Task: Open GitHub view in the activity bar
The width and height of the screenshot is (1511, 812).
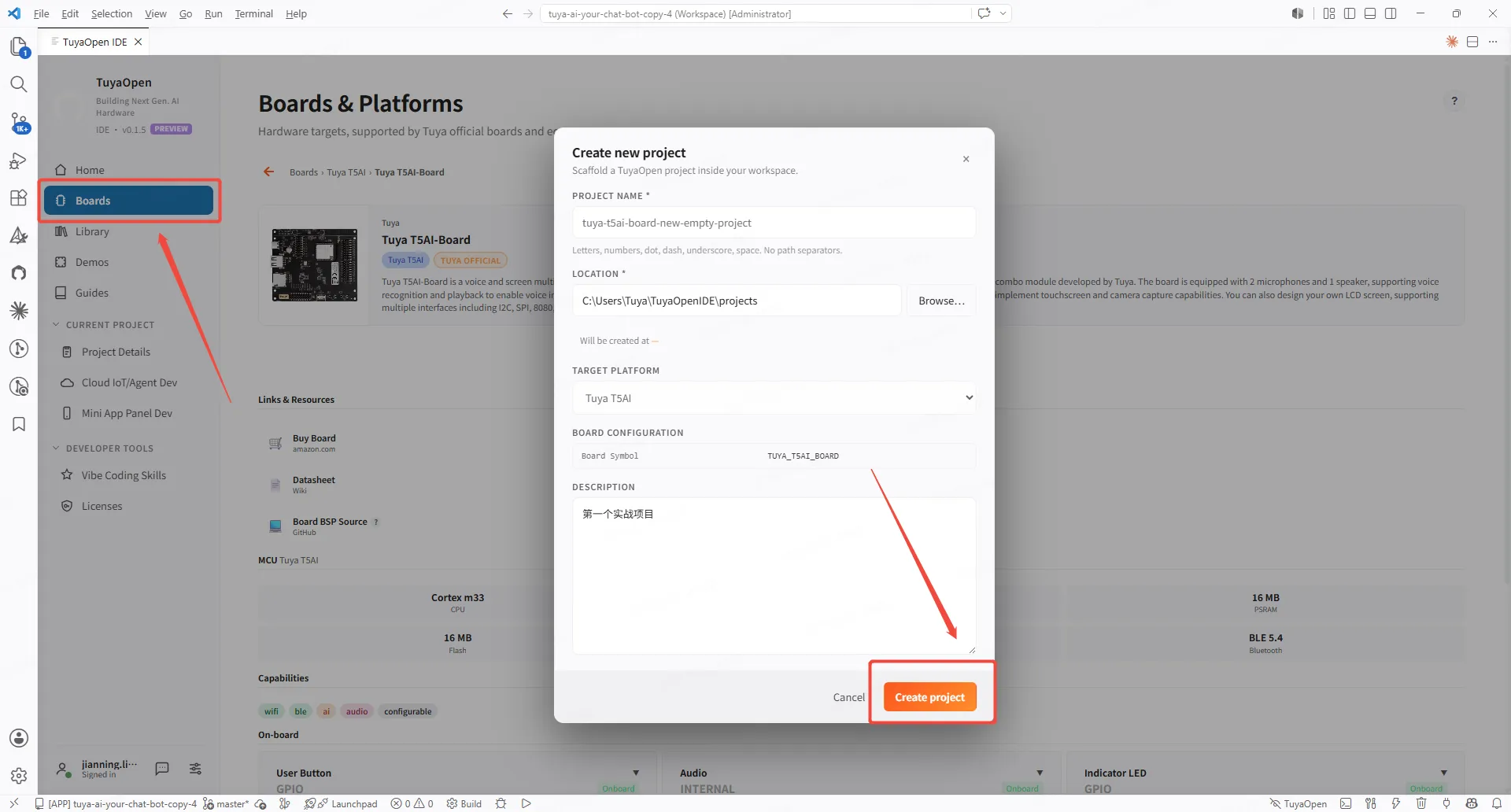Action: [x=19, y=273]
